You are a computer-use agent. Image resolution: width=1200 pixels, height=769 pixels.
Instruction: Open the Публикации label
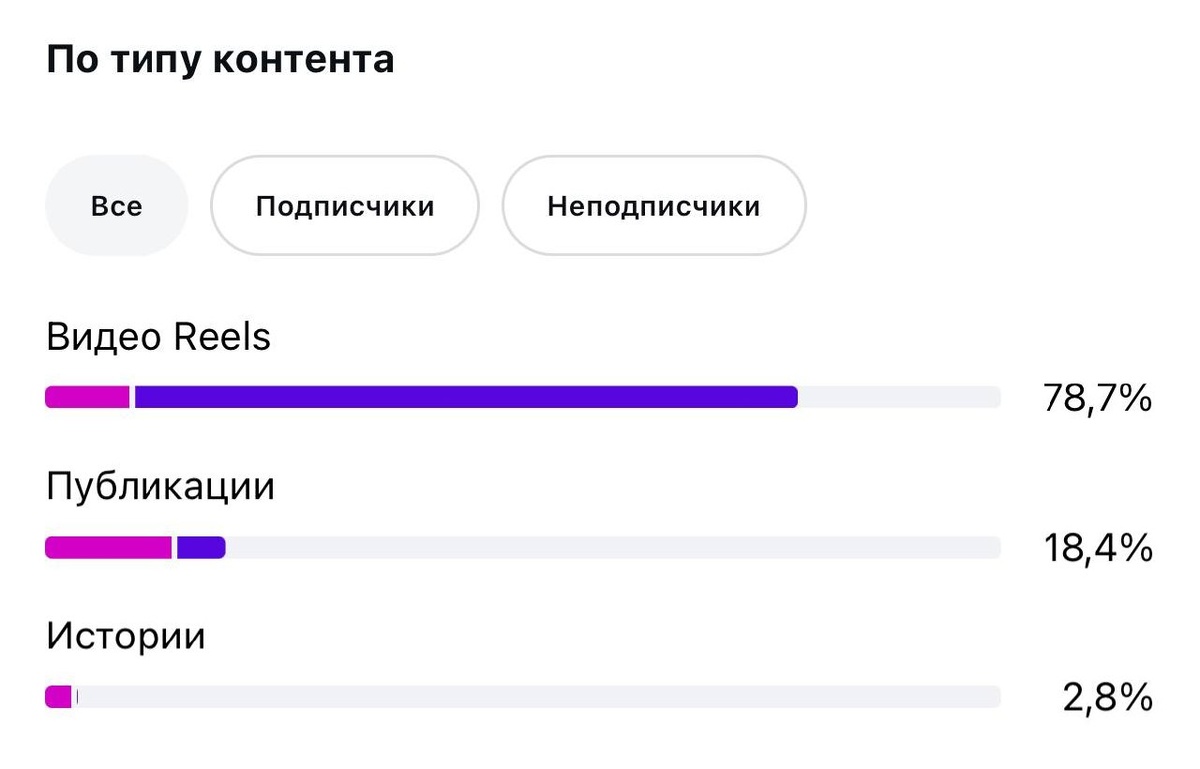160,487
